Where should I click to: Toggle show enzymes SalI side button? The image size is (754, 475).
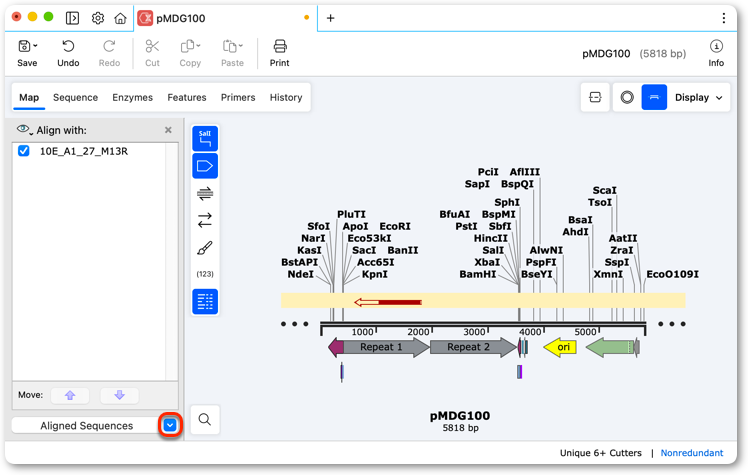coord(205,138)
